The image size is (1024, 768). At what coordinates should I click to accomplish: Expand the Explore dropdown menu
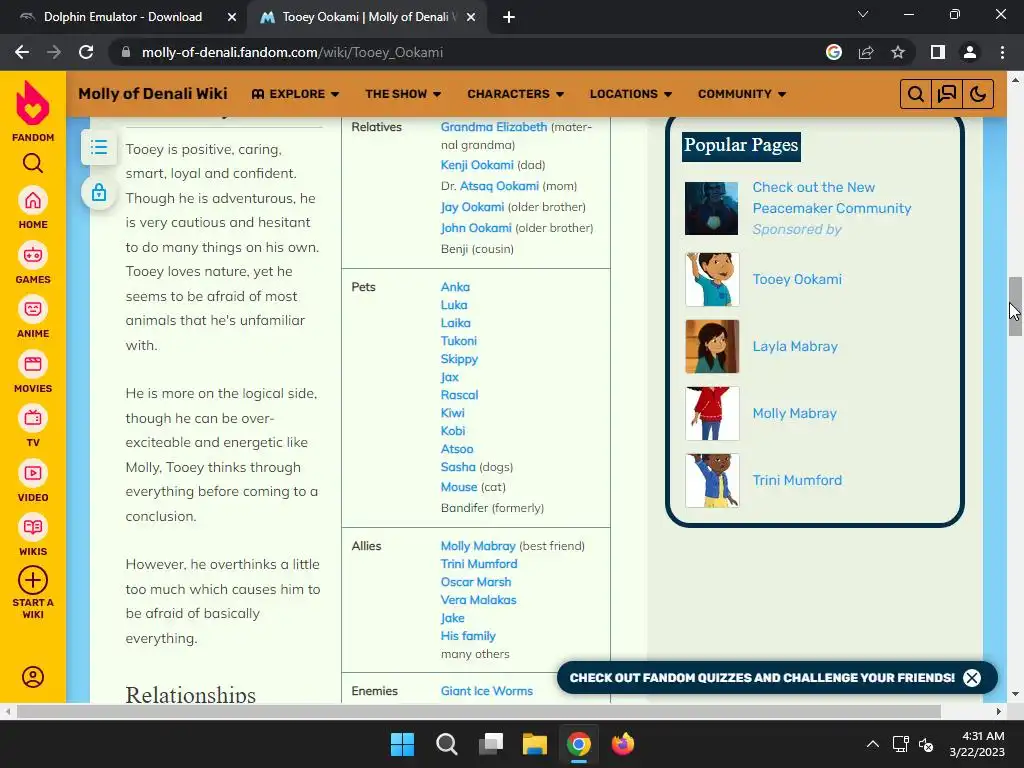[295, 94]
